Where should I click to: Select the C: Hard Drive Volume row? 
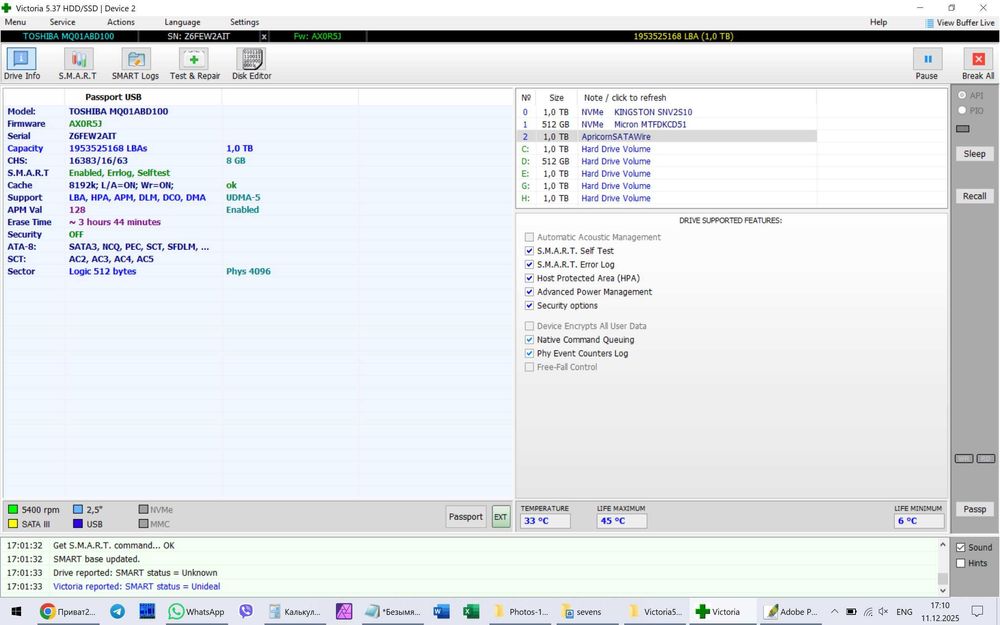coord(666,149)
